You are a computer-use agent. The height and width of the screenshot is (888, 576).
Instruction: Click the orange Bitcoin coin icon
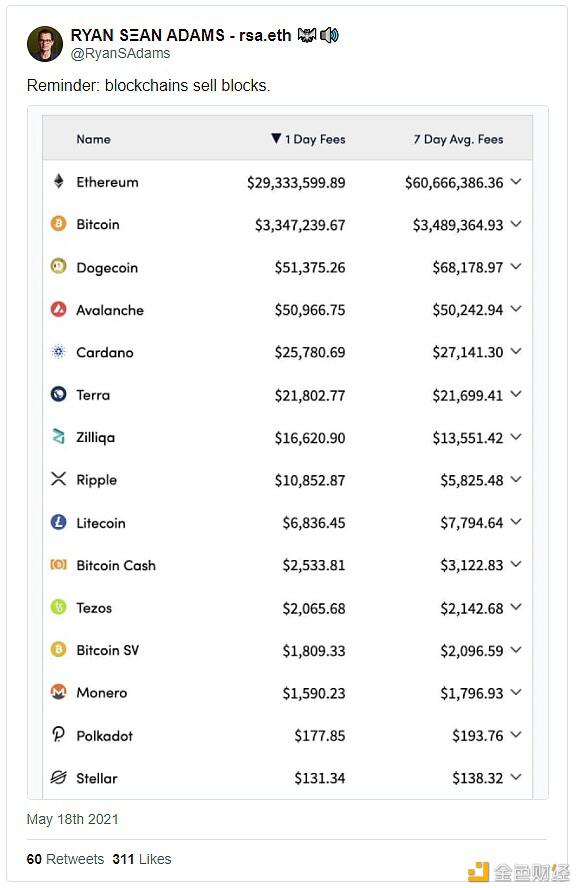pos(58,224)
